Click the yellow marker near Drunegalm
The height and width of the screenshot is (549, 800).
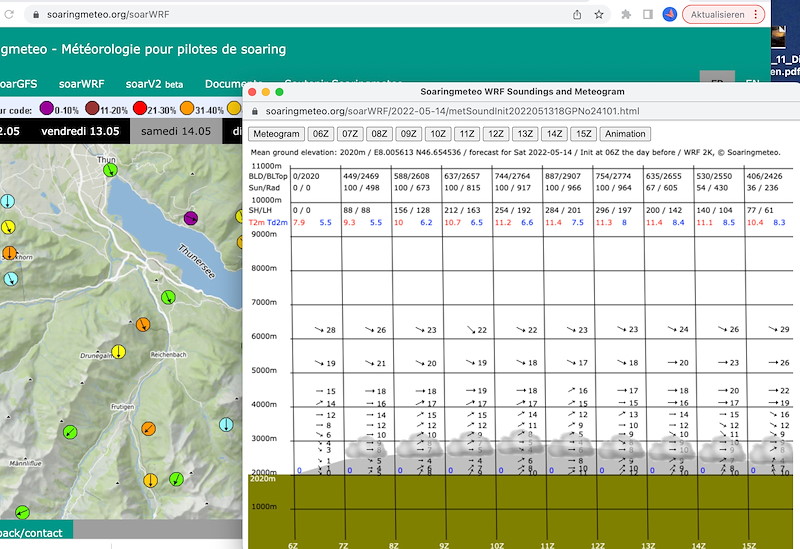118,352
